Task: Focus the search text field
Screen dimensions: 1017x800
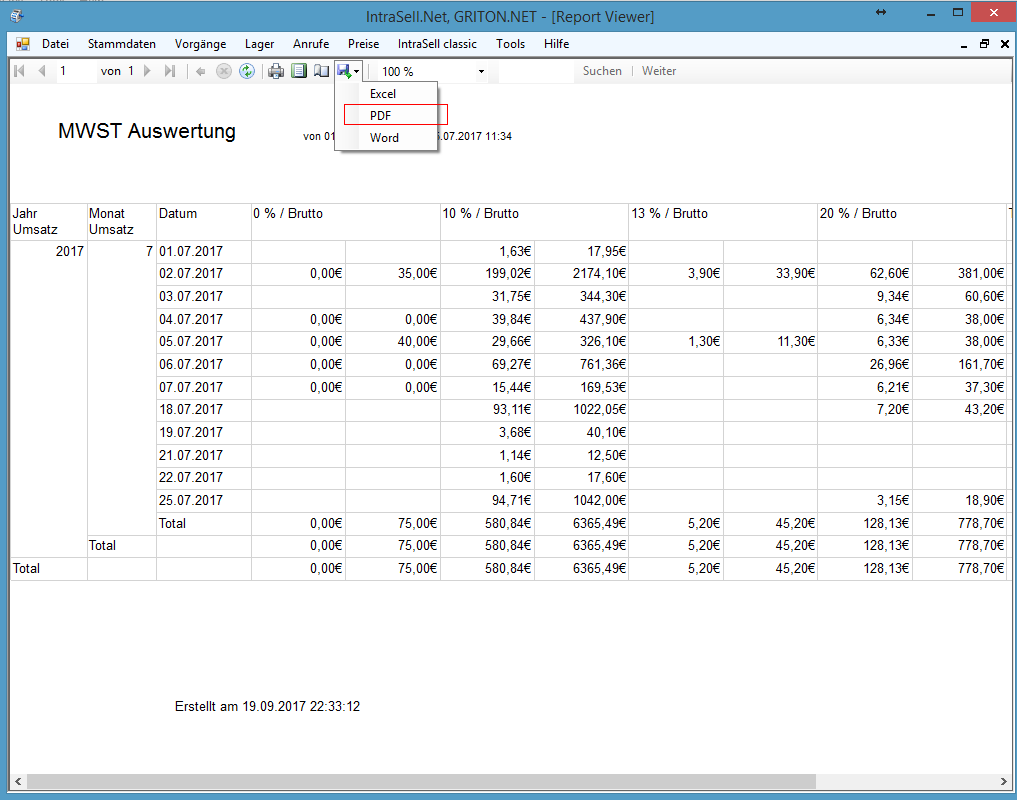Action: 536,71
